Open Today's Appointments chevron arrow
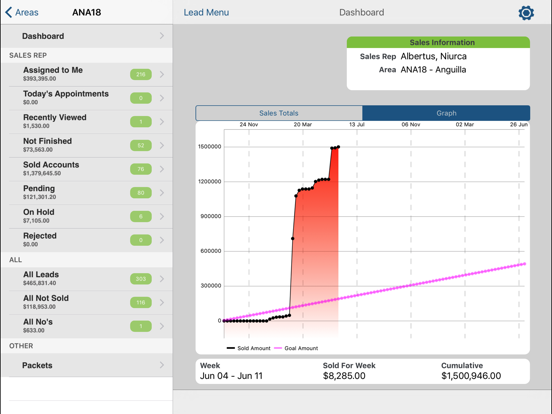The width and height of the screenshot is (552, 414). tap(162, 98)
